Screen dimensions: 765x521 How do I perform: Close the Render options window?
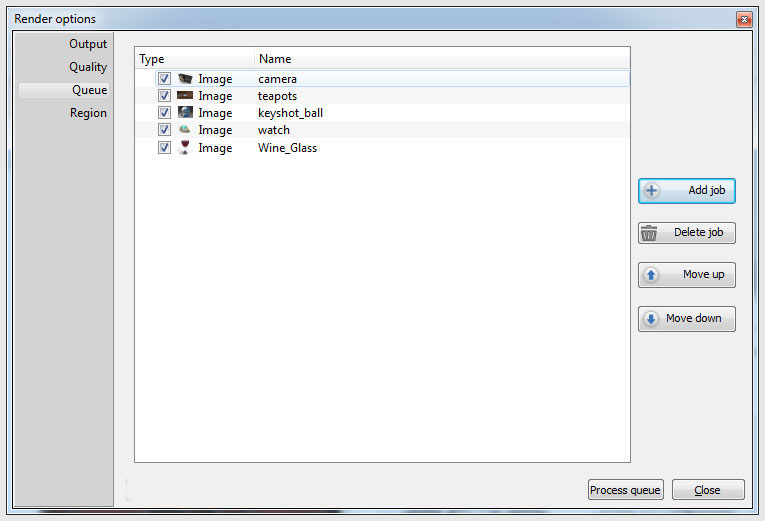point(744,20)
